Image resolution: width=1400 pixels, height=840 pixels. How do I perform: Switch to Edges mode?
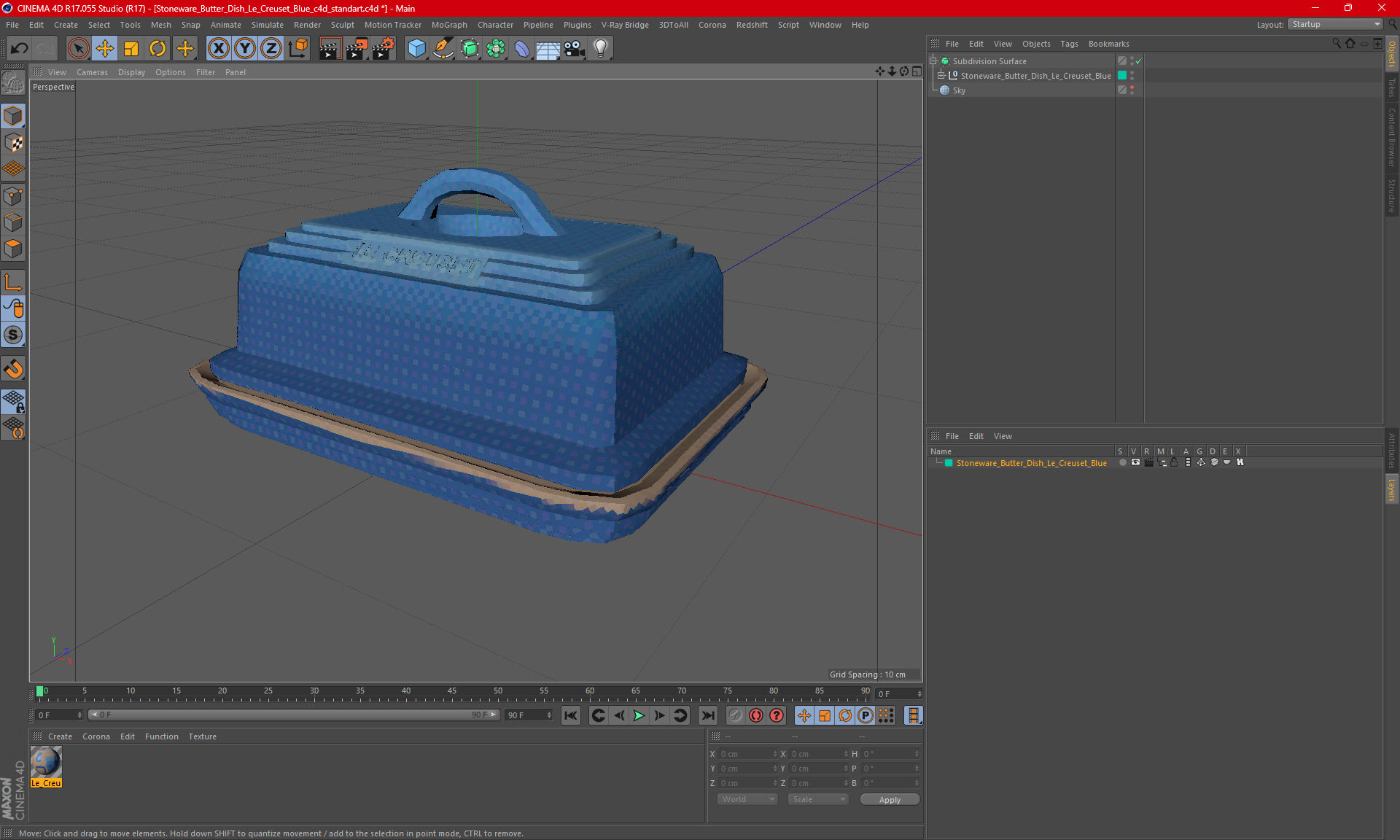point(13,222)
